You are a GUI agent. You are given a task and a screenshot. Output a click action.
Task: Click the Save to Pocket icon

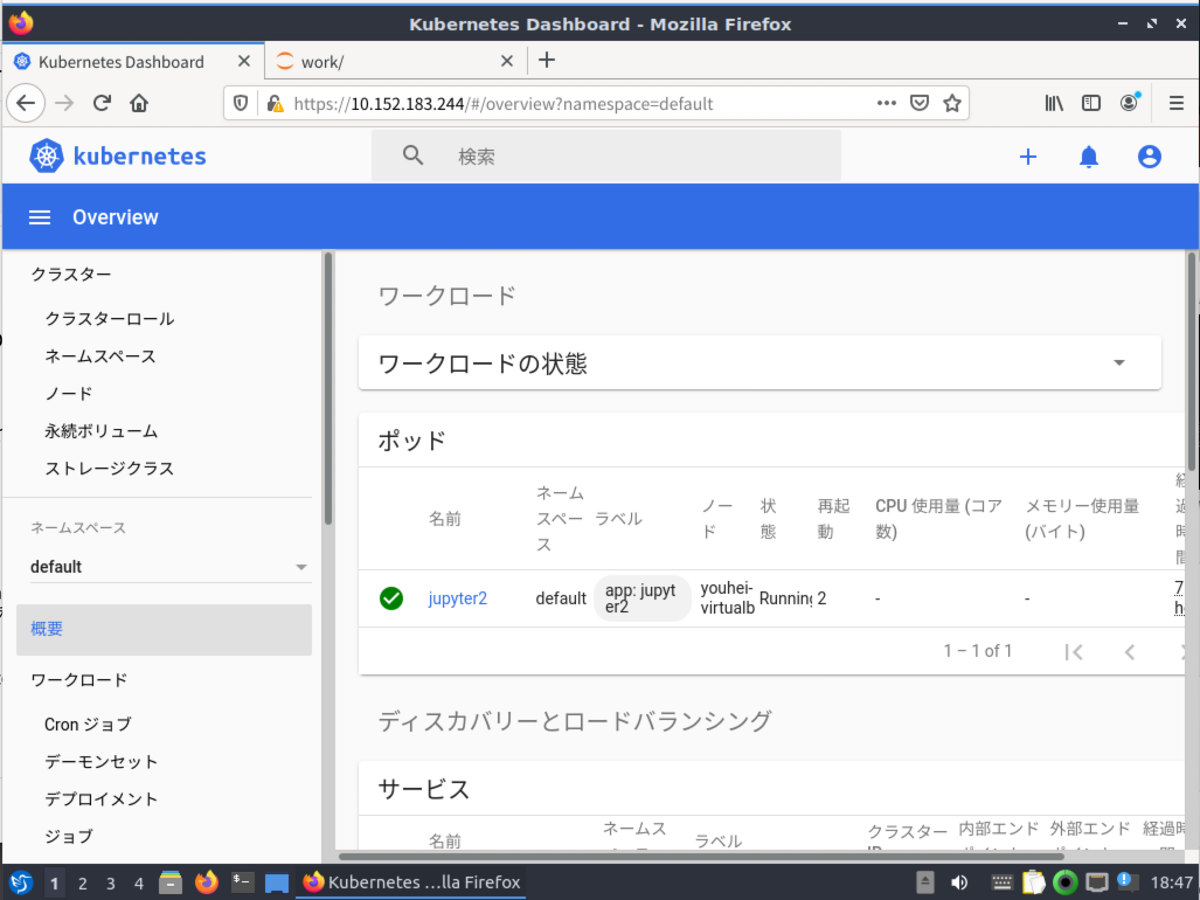pos(920,103)
